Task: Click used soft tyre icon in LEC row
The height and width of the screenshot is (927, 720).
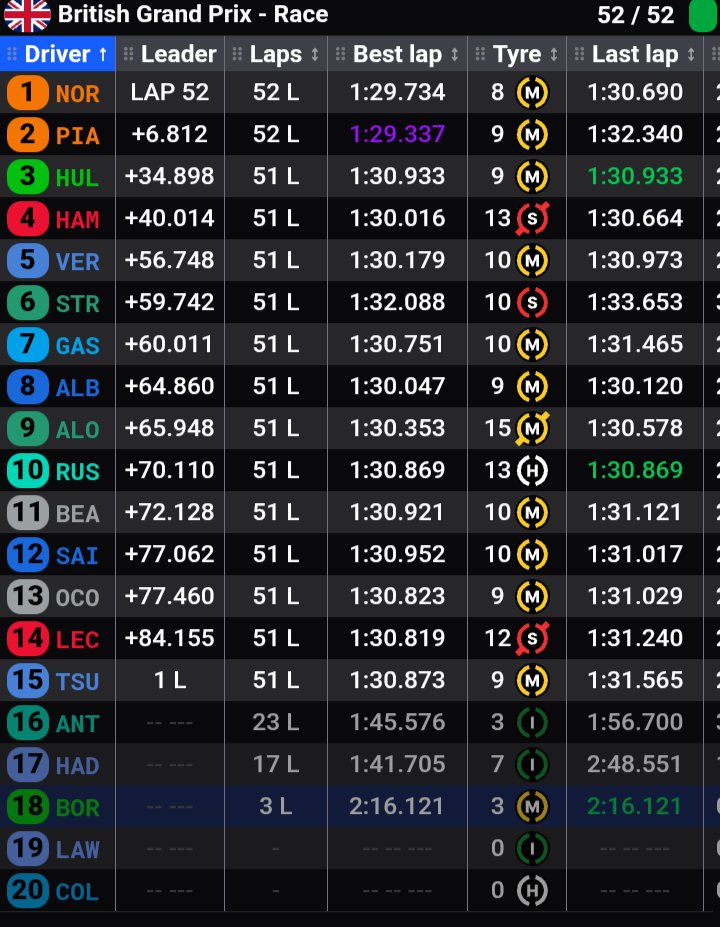Action: click(x=532, y=638)
